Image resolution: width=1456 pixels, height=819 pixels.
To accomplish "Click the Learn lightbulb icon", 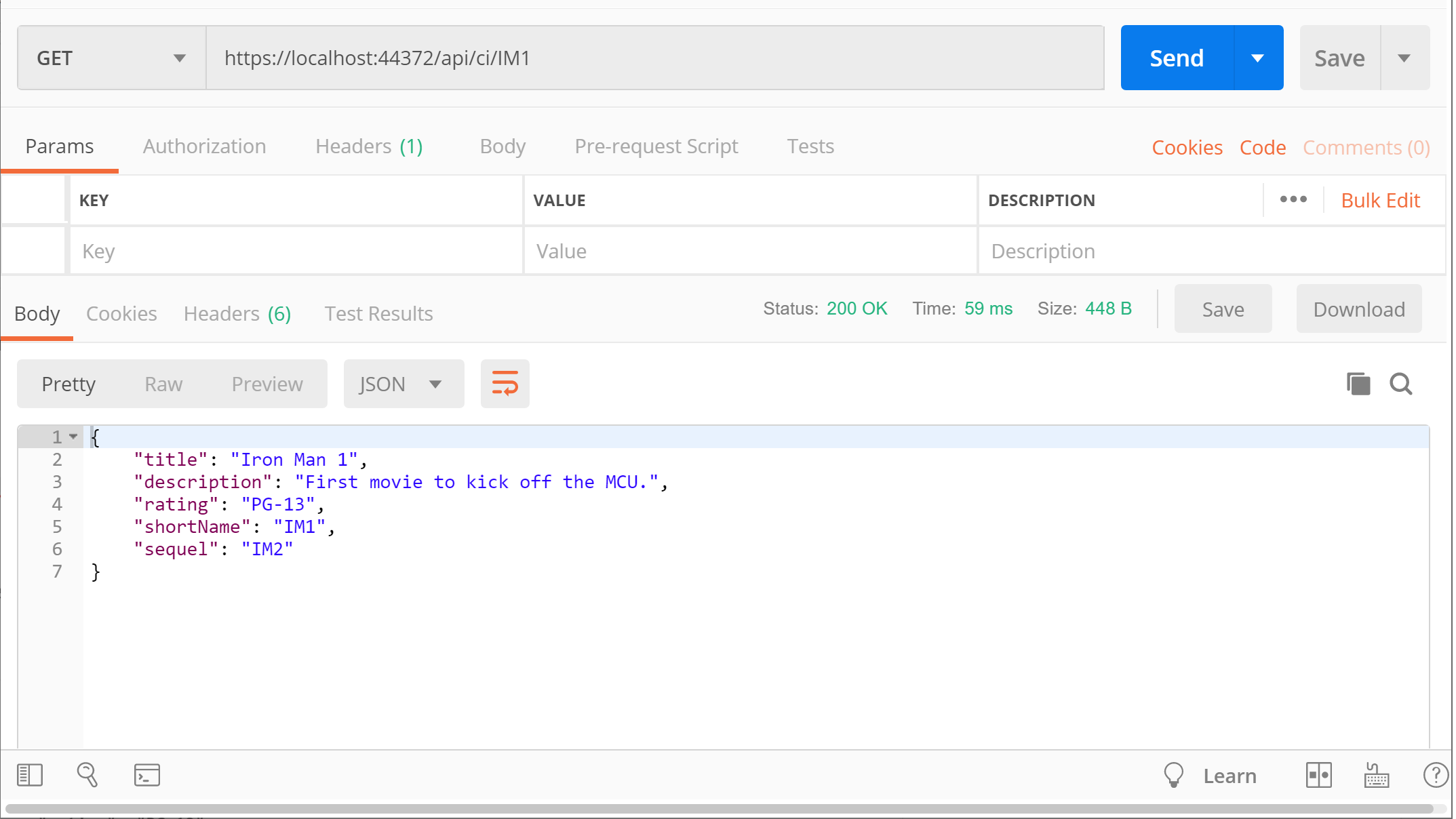I will tap(1173, 775).
